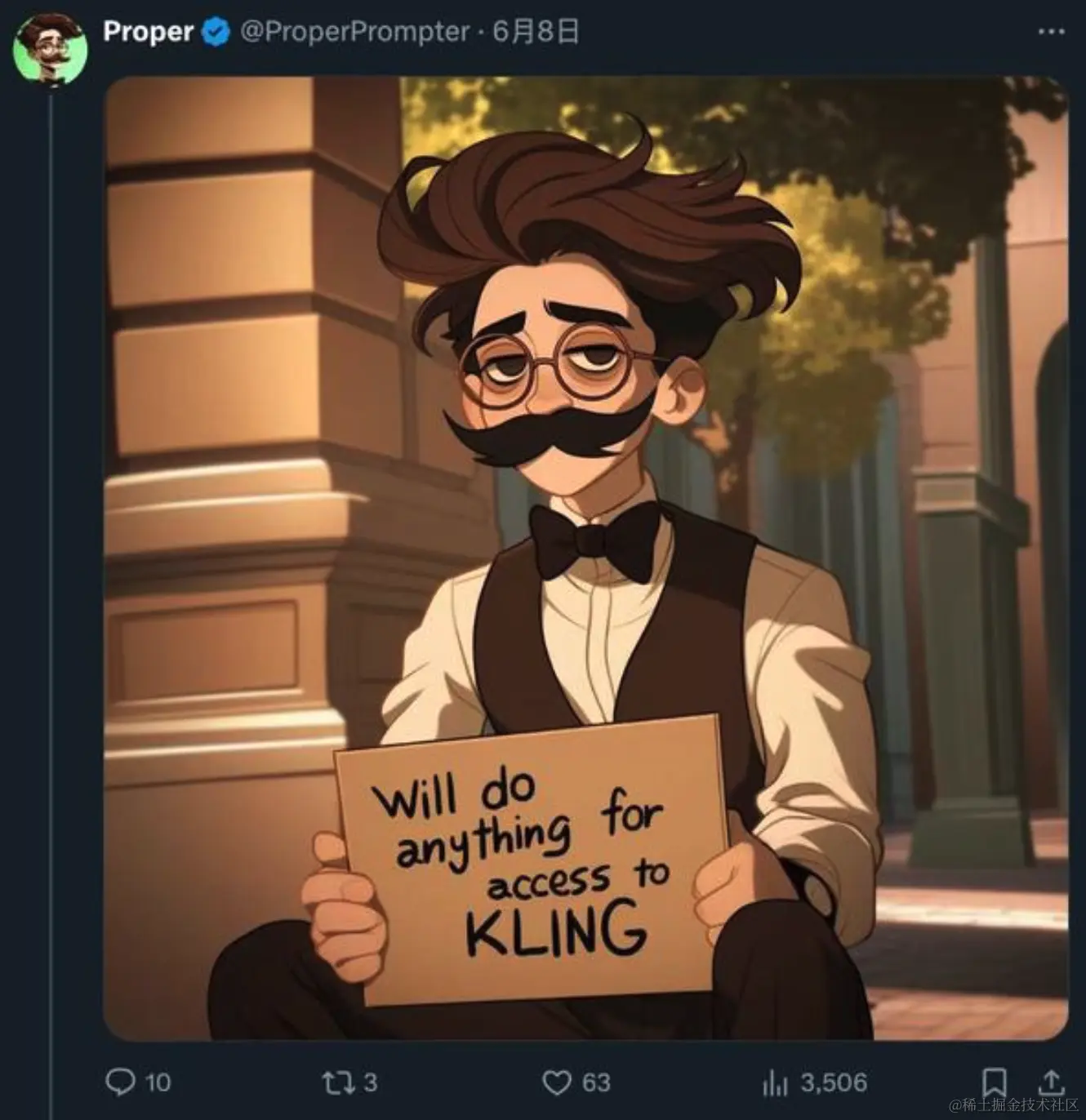Bookmark this post
This screenshot has height=1120, width=1086.
994,1082
